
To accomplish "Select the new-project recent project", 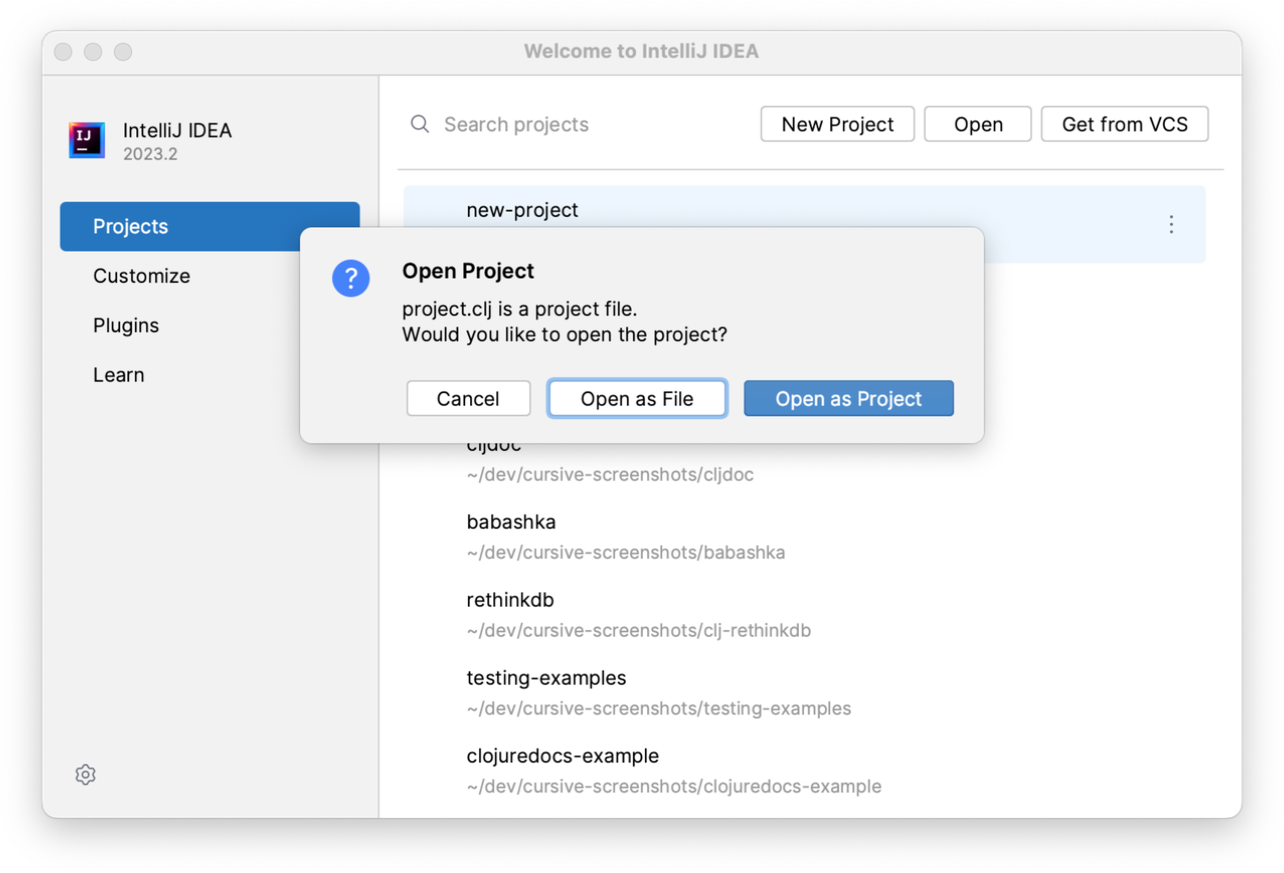I will [804, 224].
